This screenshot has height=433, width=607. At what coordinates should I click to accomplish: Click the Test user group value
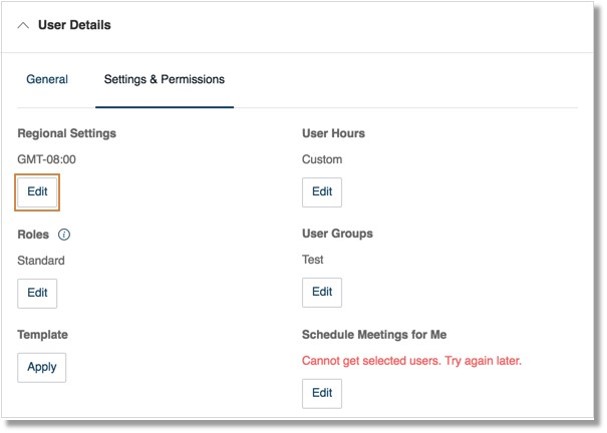click(x=312, y=260)
